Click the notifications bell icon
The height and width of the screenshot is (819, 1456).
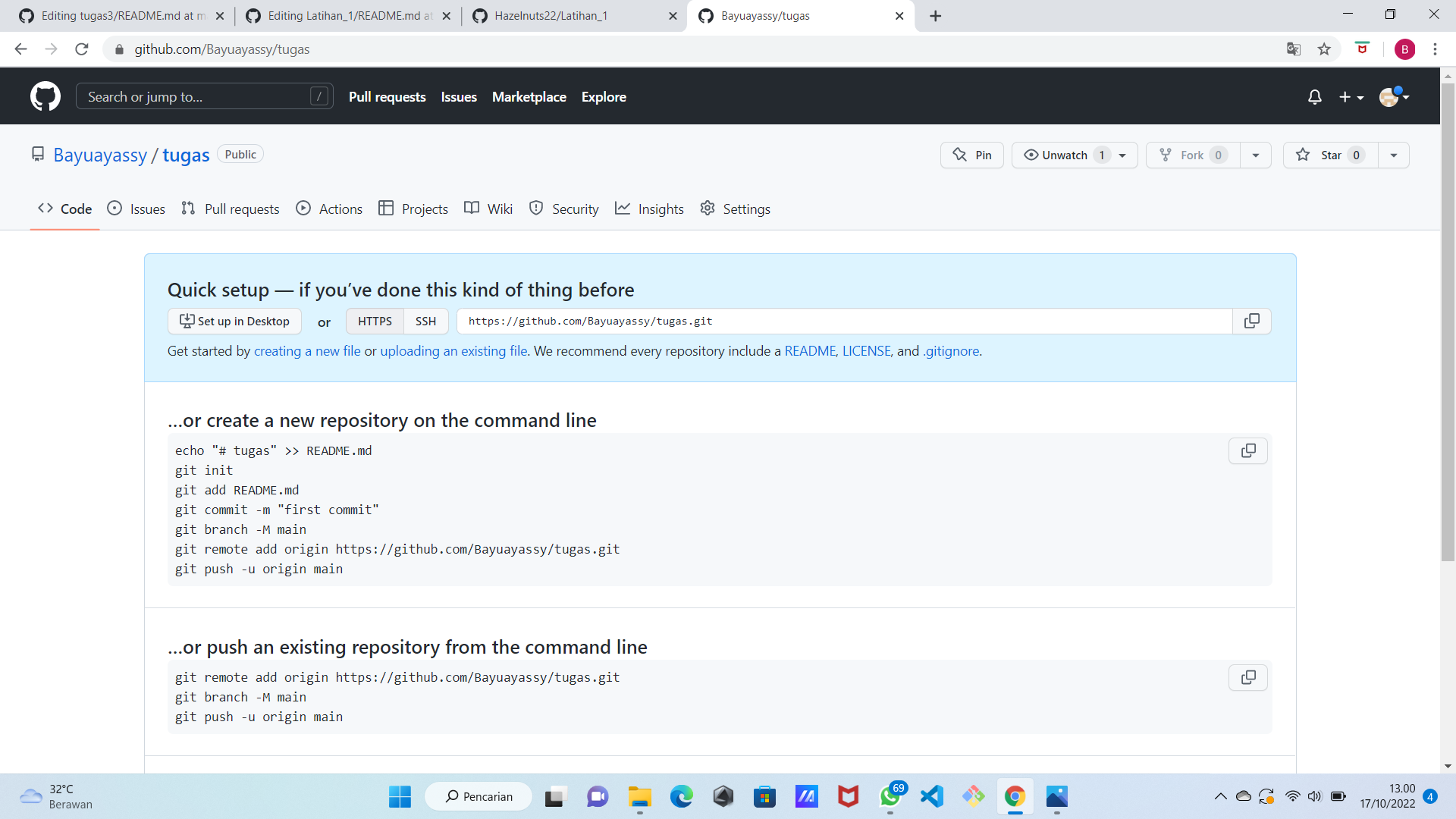1314,97
